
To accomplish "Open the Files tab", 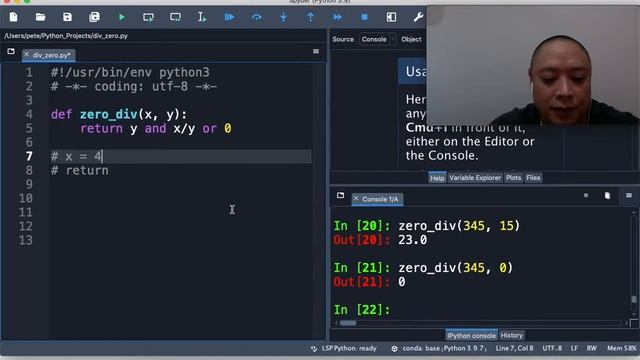I will click(533, 178).
